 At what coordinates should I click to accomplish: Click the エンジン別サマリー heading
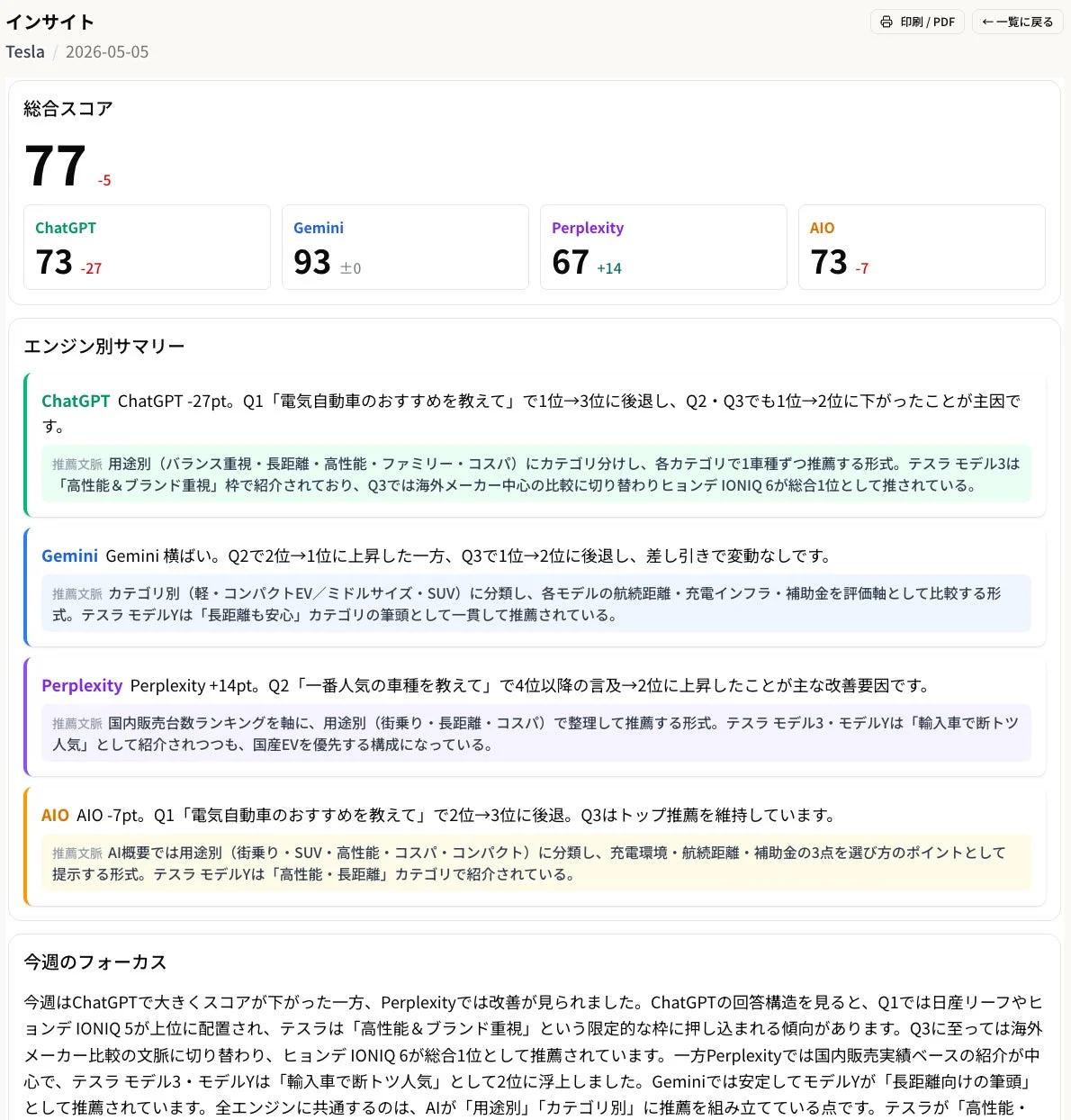(104, 347)
